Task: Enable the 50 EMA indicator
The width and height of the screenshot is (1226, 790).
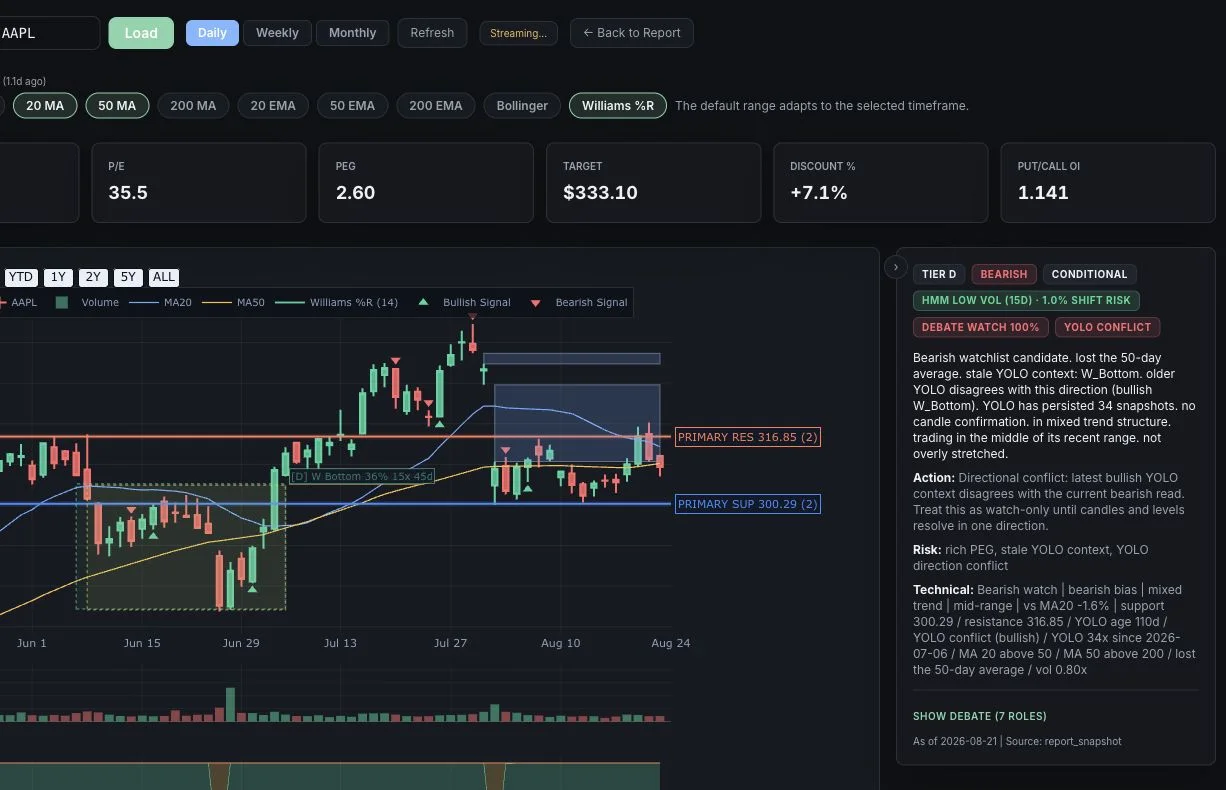Action: [352, 105]
